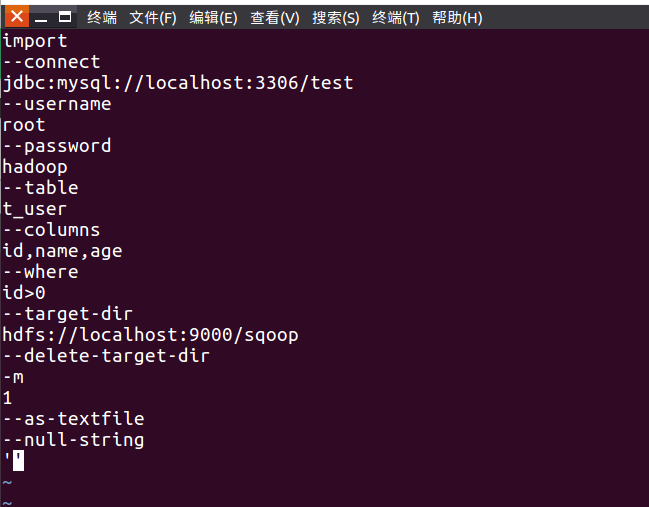Click the hadoop password value line
Image resolution: width=649 pixels, height=507 pixels.
(35, 167)
